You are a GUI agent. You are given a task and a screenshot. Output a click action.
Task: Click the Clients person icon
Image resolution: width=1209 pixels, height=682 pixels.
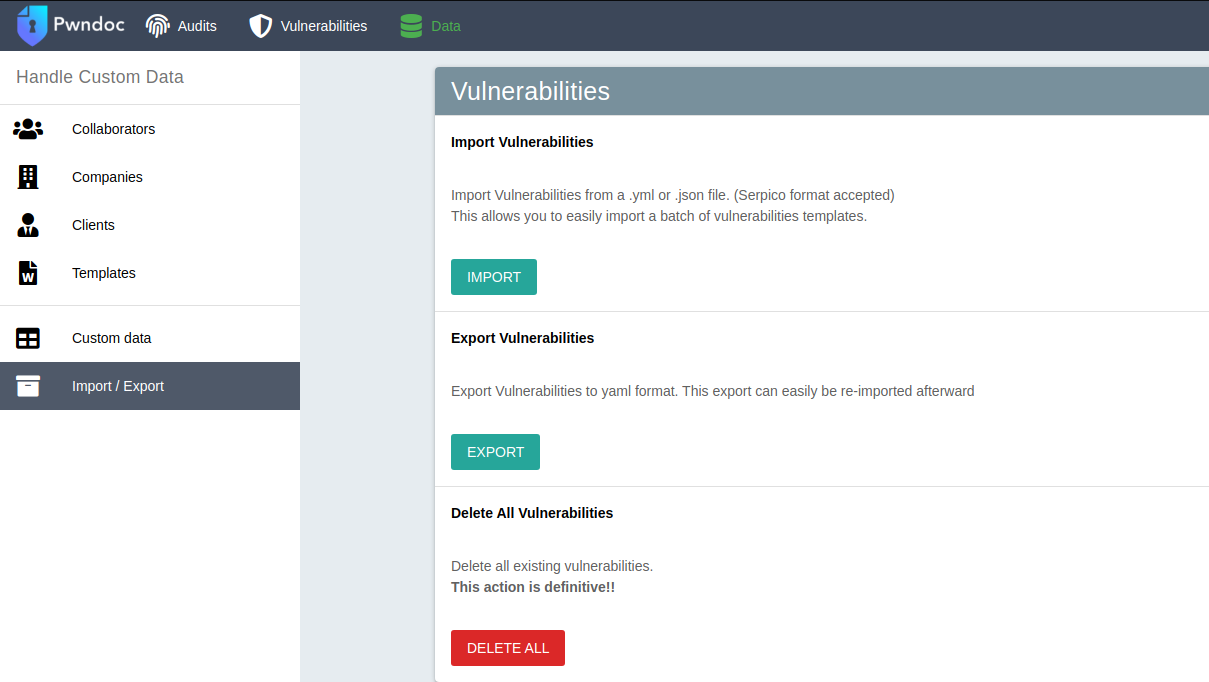coord(28,225)
